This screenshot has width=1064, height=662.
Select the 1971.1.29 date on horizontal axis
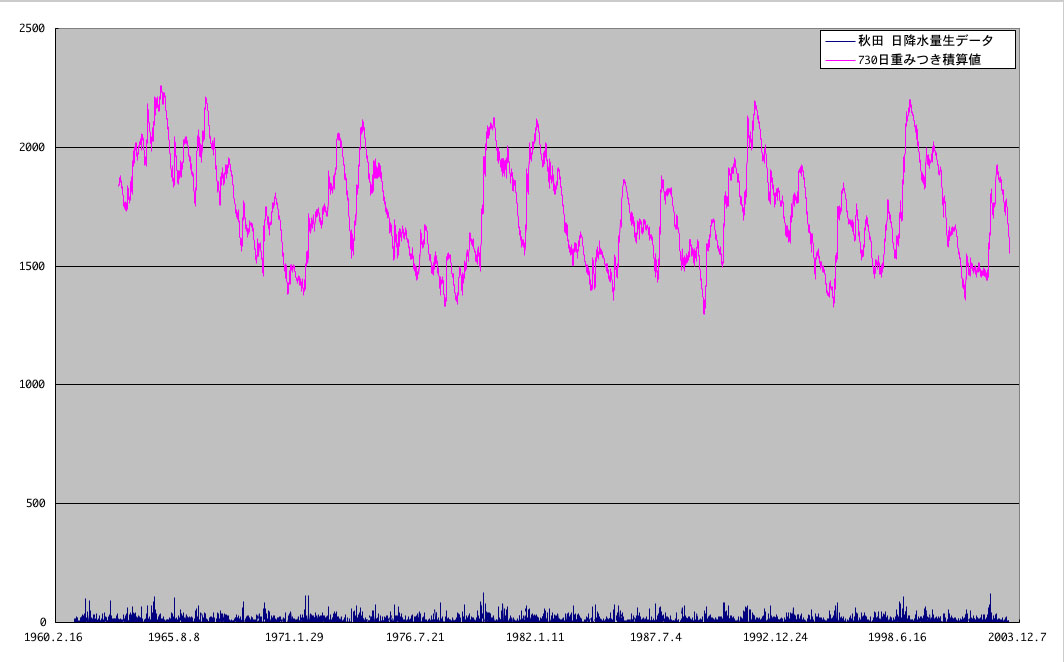pyautogui.click(x=294, y=637)
